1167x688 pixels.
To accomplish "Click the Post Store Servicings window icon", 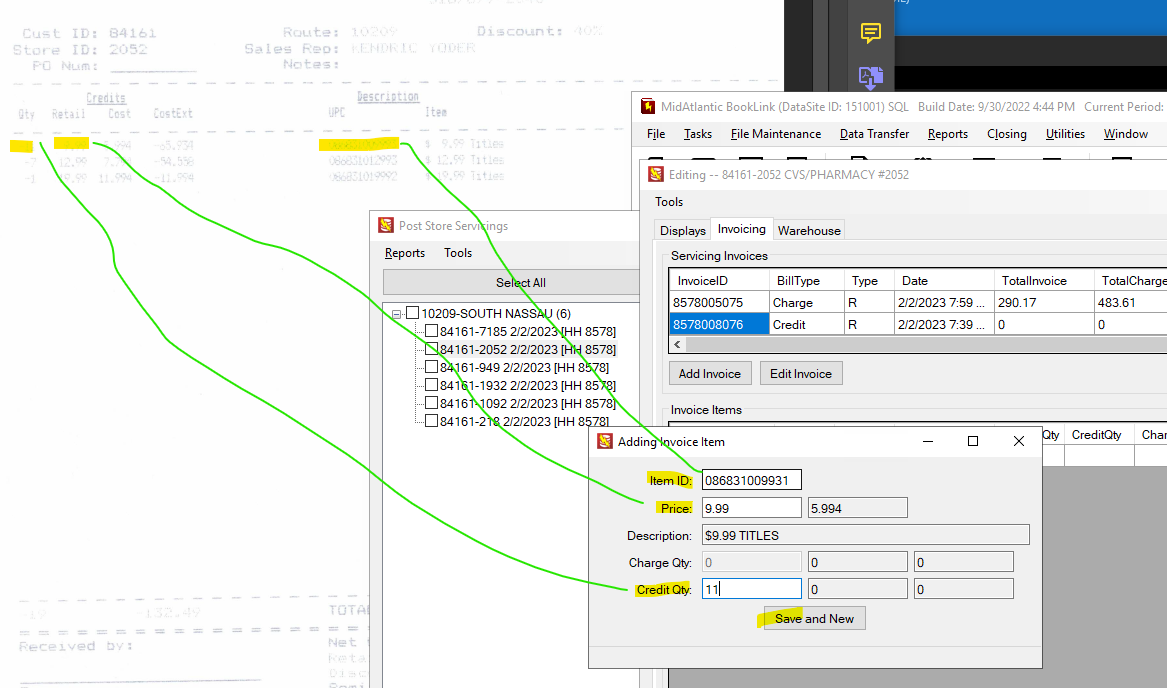I will [x=386, y=226].
